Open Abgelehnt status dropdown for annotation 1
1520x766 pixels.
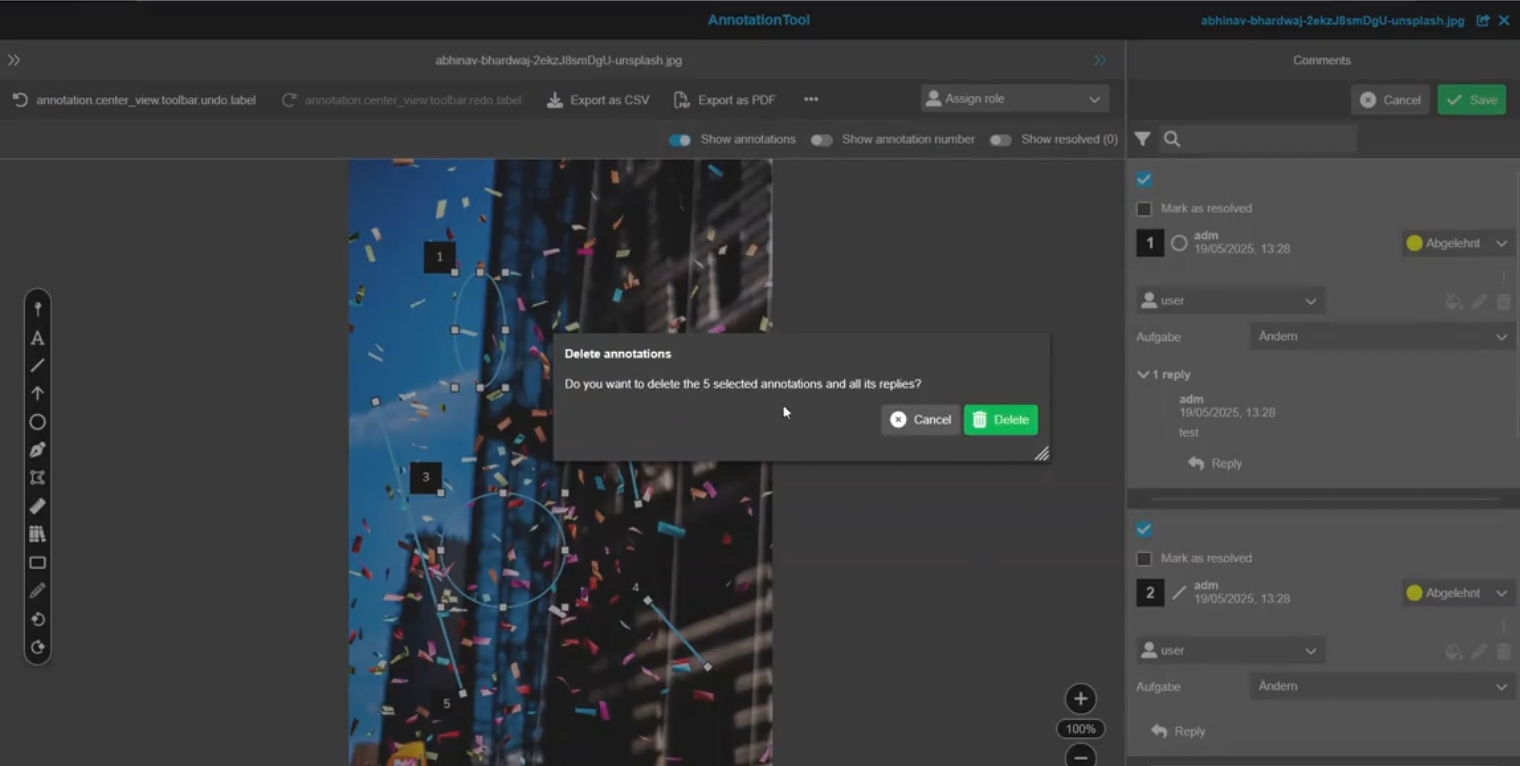1458,243
